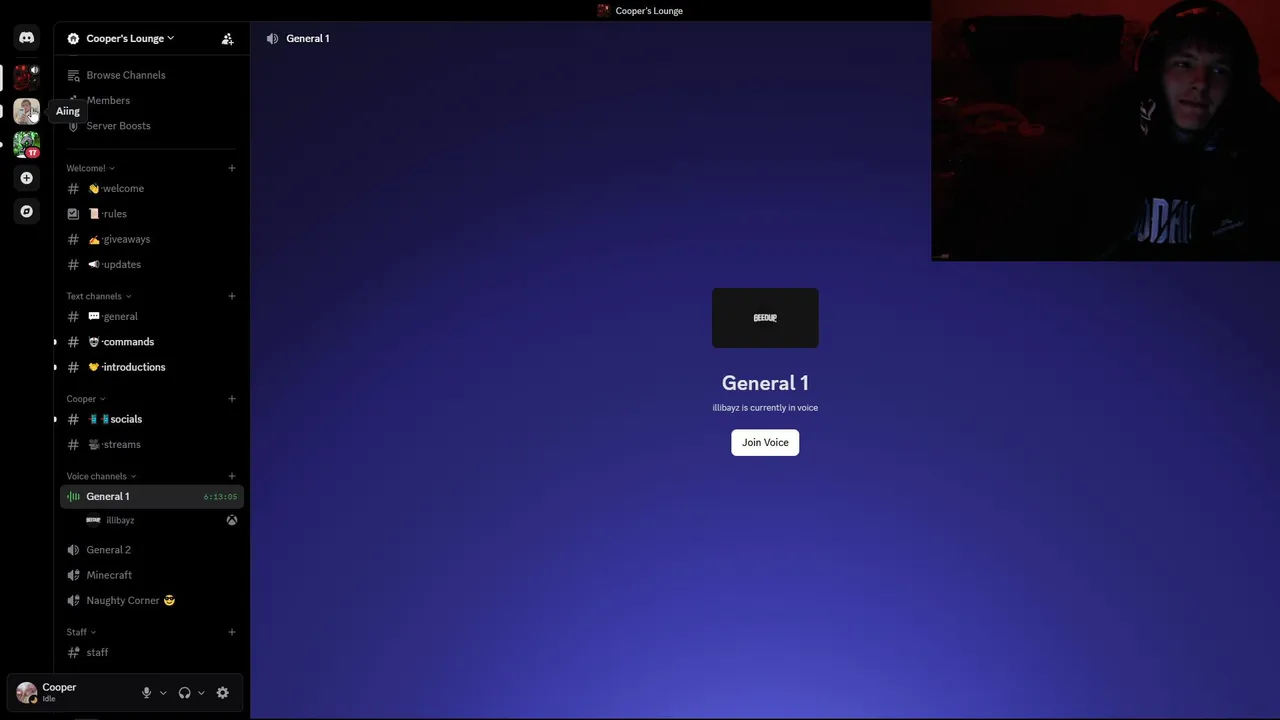Screen dimensions: 1280x720
Task: Click the General 1 elapsed timer 6:13:05
Action: pos(220,497)
